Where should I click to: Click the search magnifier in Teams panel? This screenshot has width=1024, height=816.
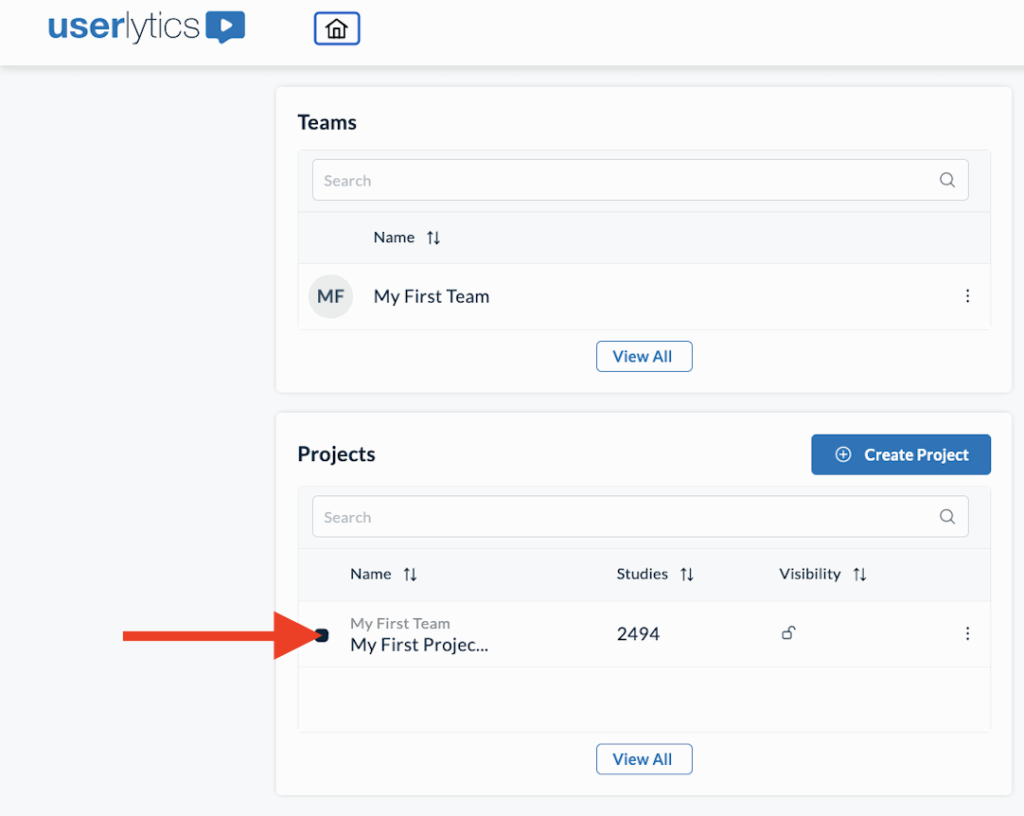946,180
